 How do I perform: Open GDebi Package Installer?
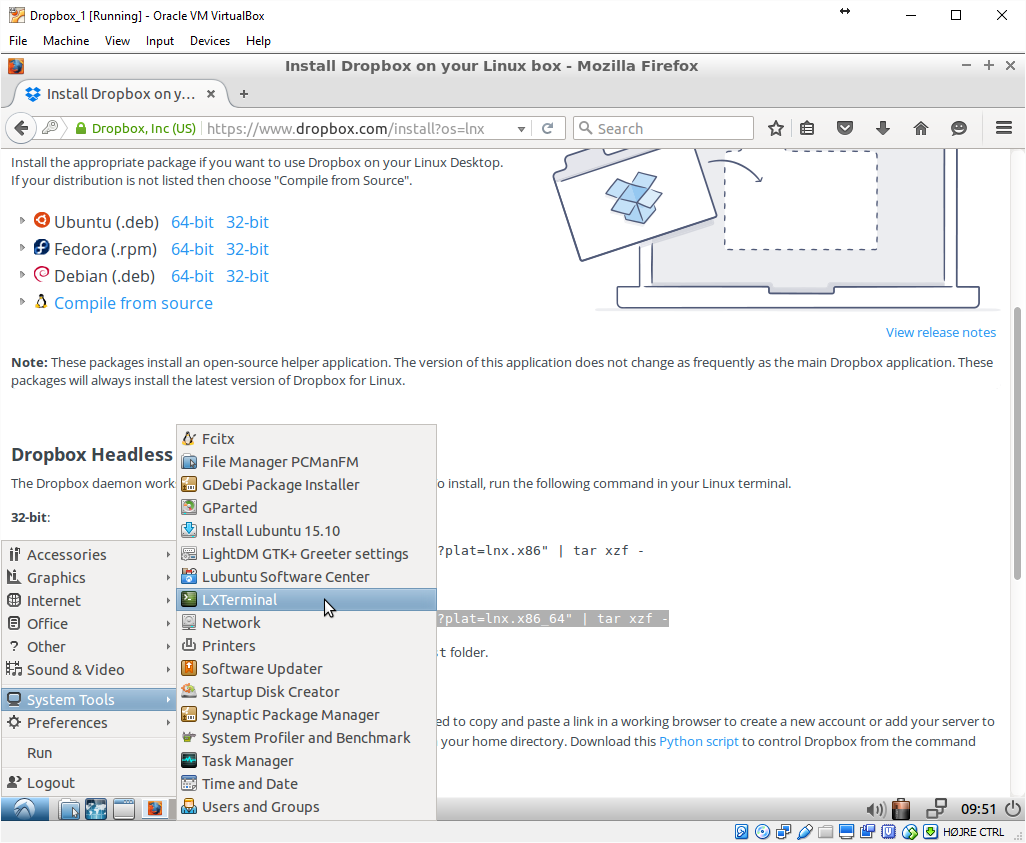(306, 484)
